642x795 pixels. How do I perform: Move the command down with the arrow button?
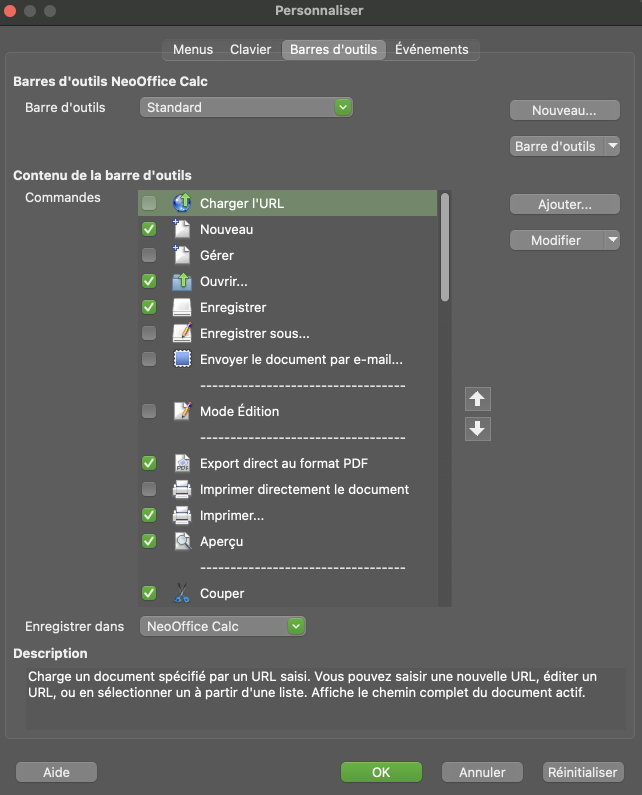click(x=478, y=429)
